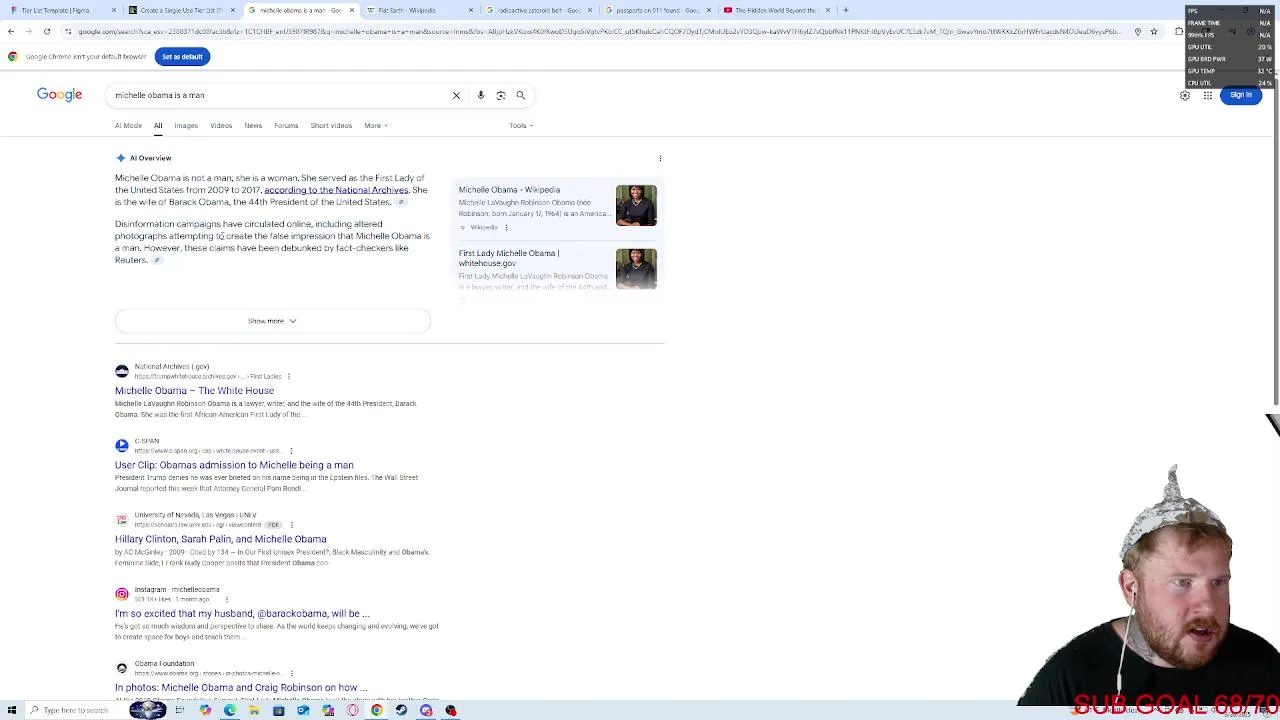This screenshot has width=1280, height=720.
Task: Click the location pin icon in address bar
Action: coord(1137,31)
